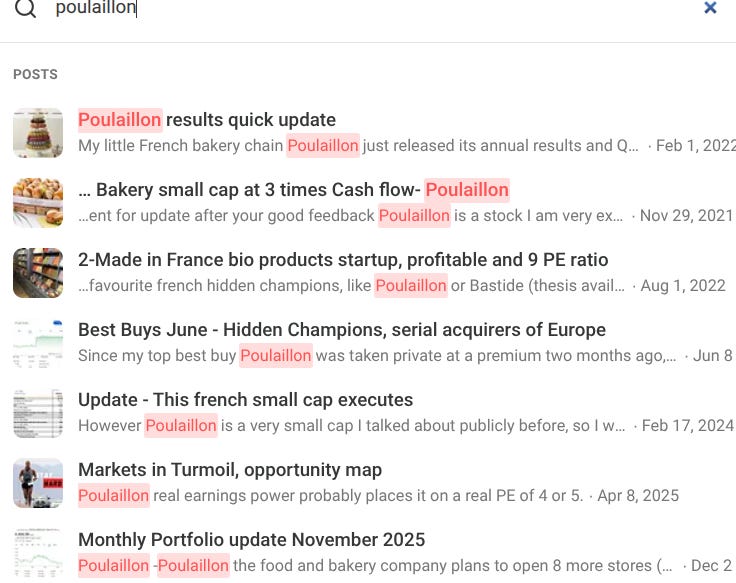Click the bakery pastries thumbnail

(x=38, y=203)
